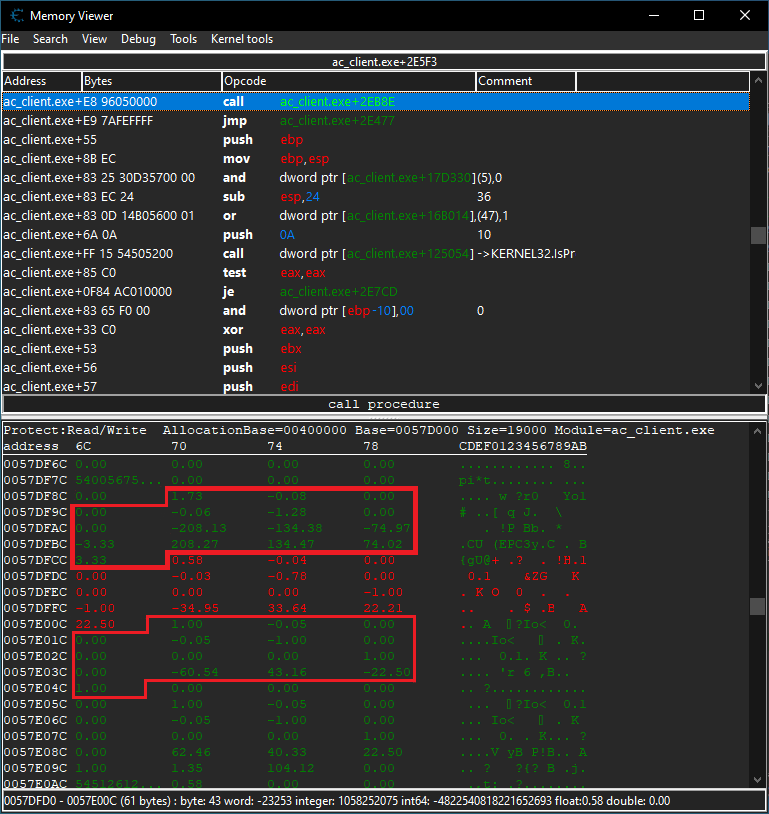Open the Search menu
Image resolution: width=769 pixels, height=814 pixels.
pos(50,39)
